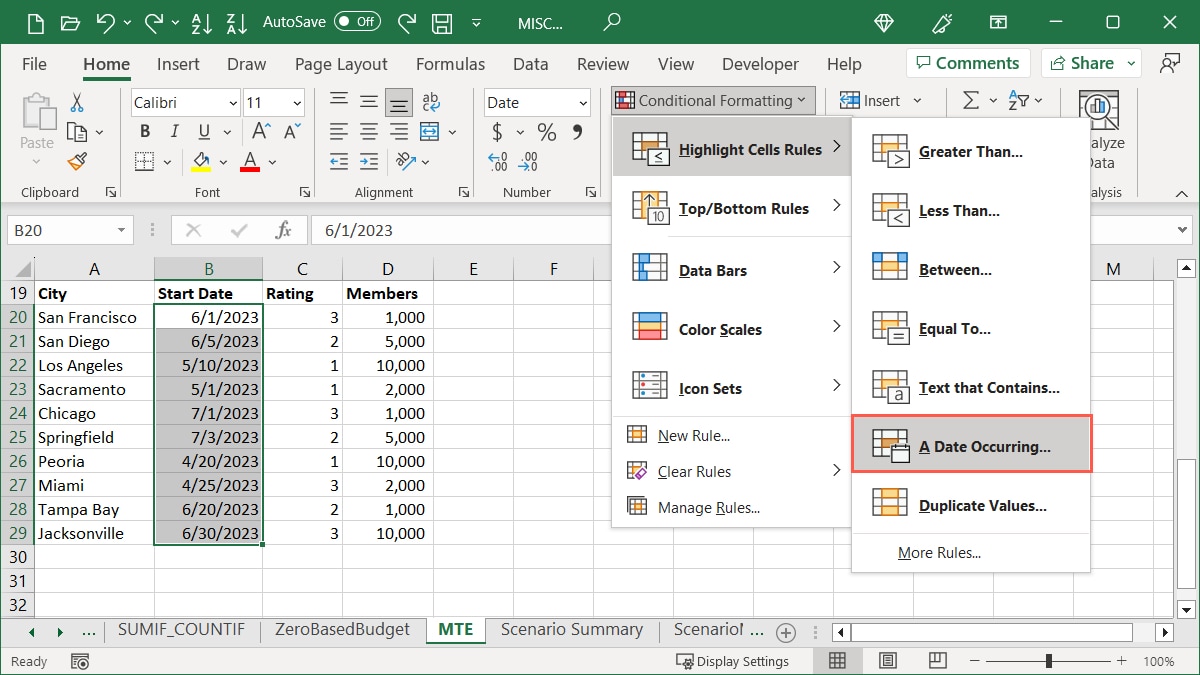Apply Bold formatting to selection
The height and width of the screenshot is (675, 1200).
tap(146, 132)
